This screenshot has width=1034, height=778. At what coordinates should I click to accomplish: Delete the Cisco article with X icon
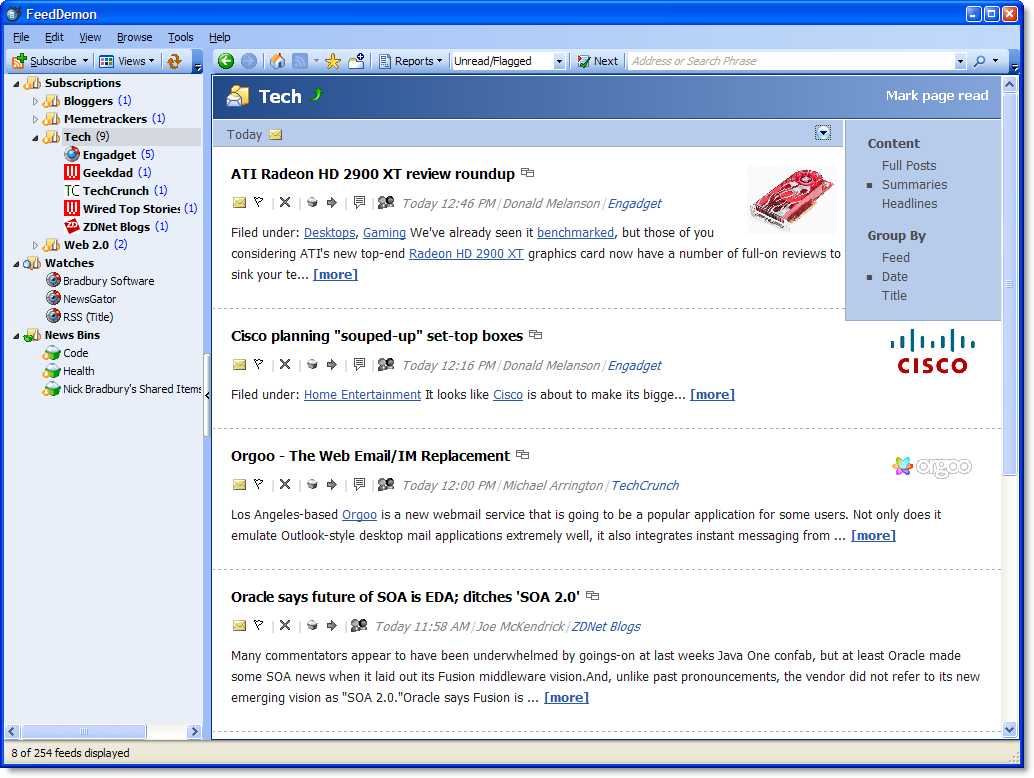tap(285, 365)
